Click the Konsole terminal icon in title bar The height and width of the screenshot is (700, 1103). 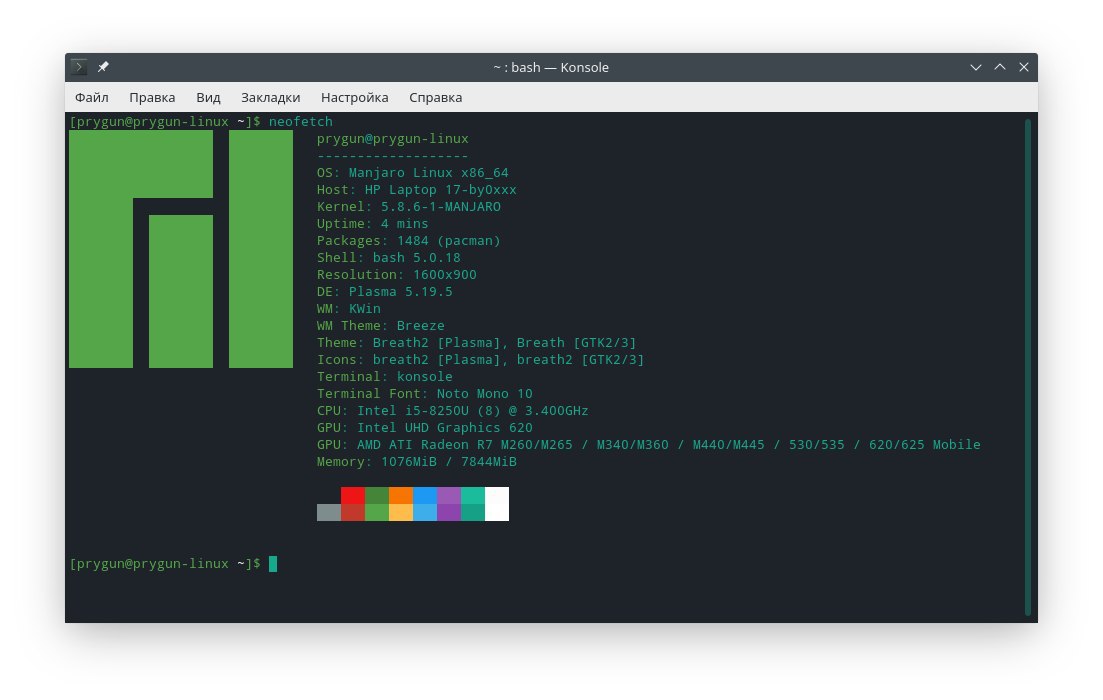[x=79, y=67]
